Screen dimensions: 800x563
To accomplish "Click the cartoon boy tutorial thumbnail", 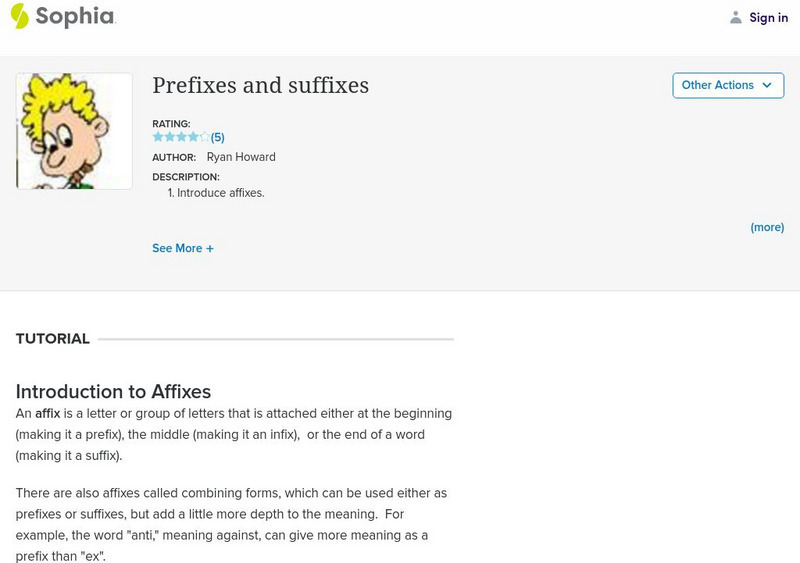I will click(74, 131).
